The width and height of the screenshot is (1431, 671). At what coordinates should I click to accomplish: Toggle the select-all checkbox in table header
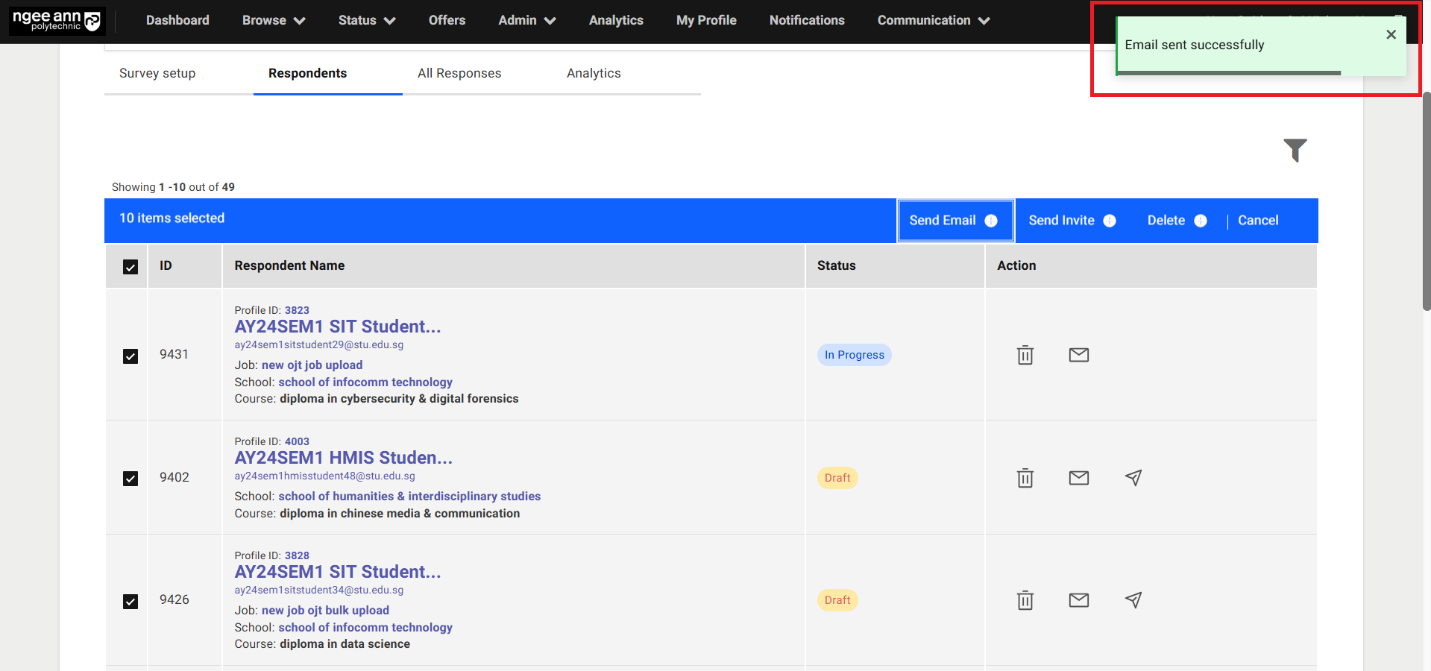pos(129,265)
